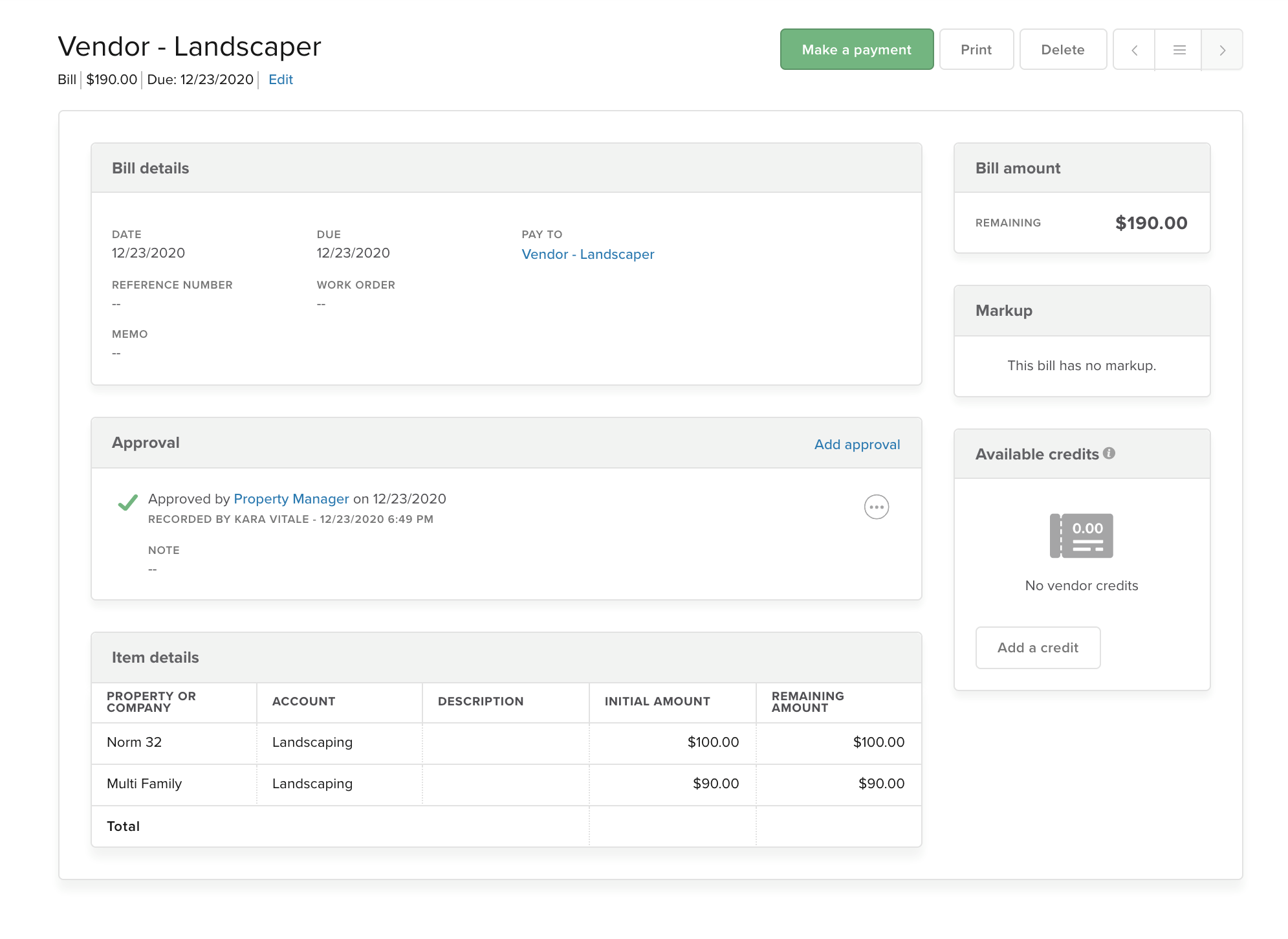Click the due date 12/23/2020 under DUE label
Screen dimensions: 1288x939
[353, 253]
